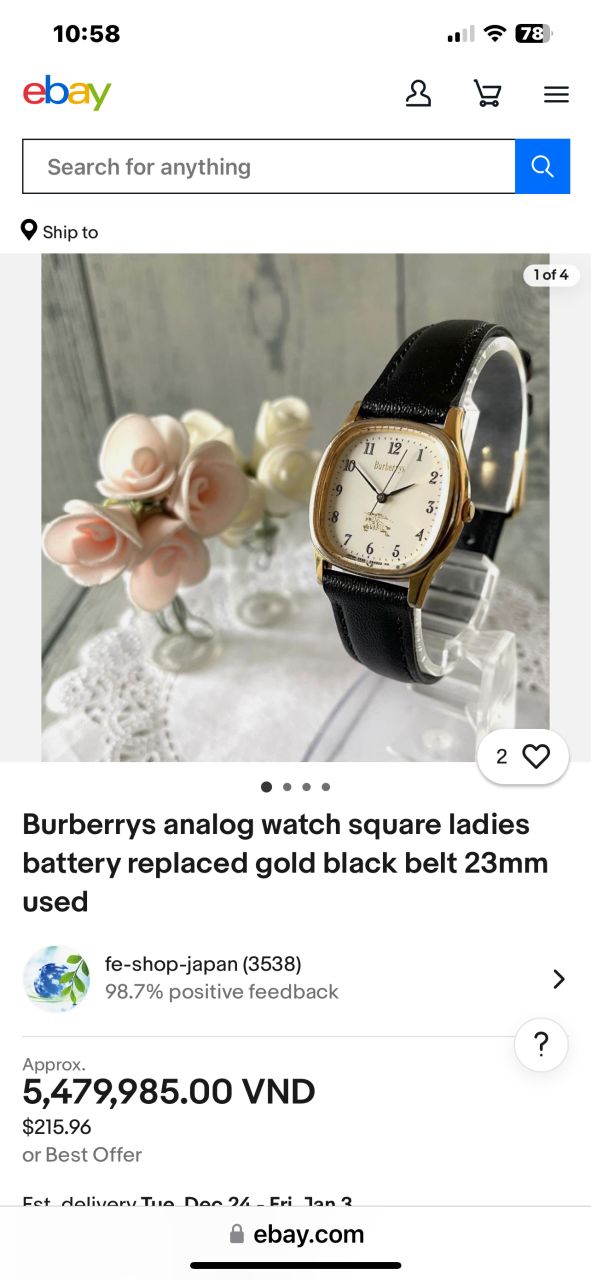Open help with the question mark button
Image resolution: width=591 pixels, height=1280 pixels.
(541, 1045)
